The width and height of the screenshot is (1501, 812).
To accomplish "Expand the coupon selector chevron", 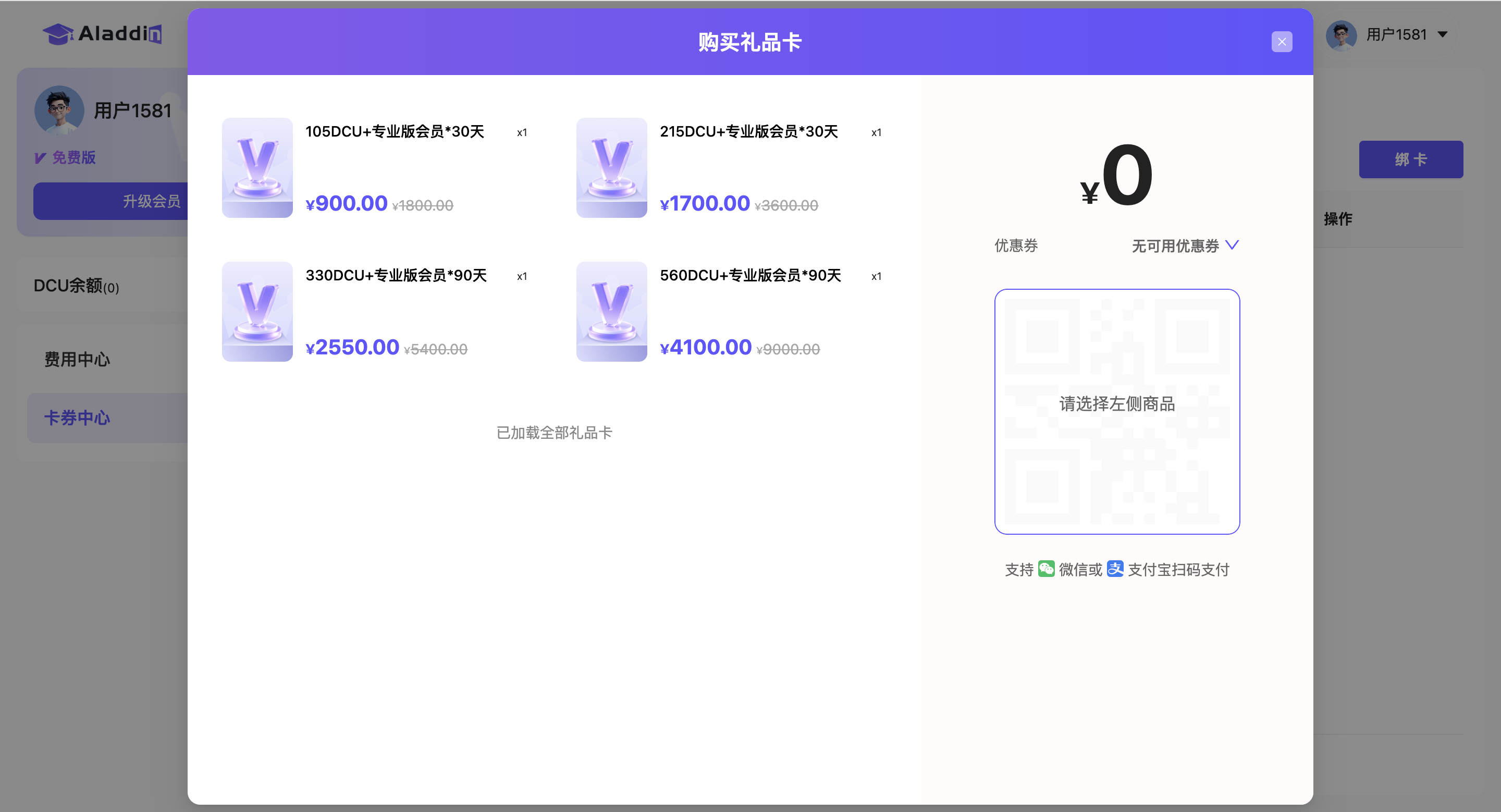I will (1232, 245).
